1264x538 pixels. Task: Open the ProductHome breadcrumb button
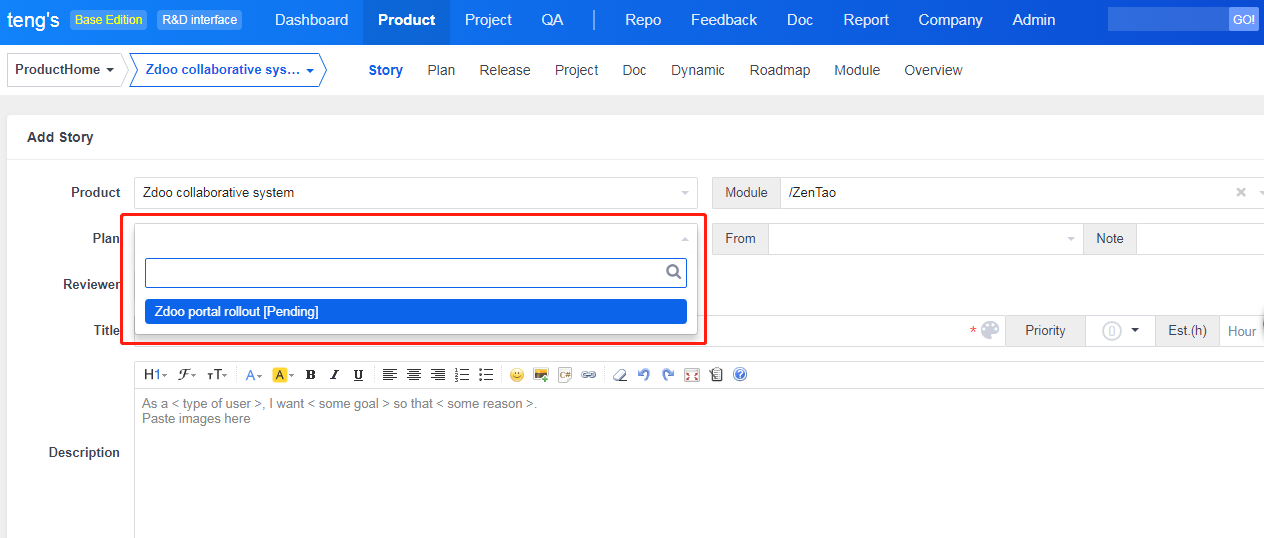coord(65,70)
